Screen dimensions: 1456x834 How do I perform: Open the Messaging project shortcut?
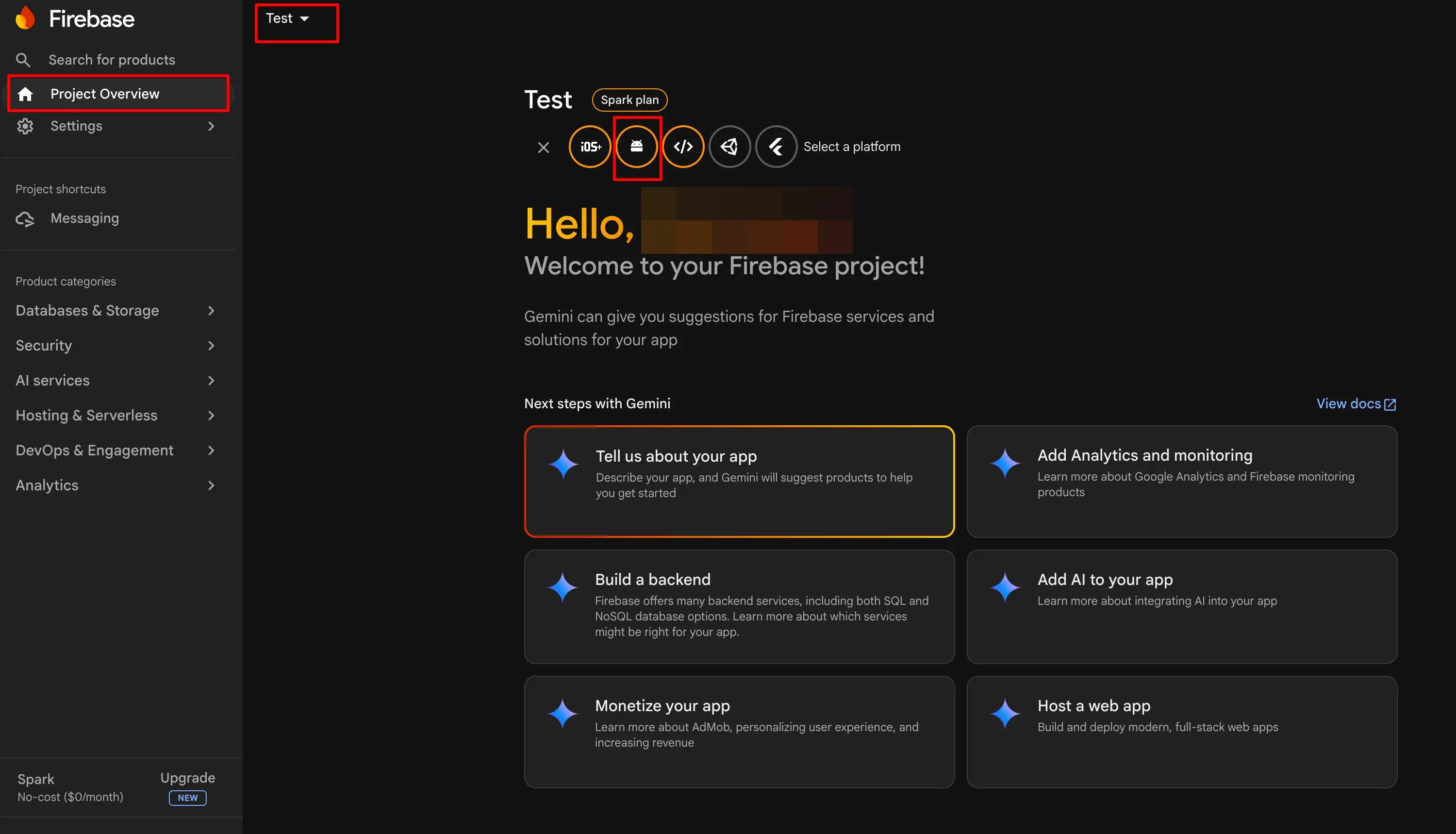click(84, 218)
